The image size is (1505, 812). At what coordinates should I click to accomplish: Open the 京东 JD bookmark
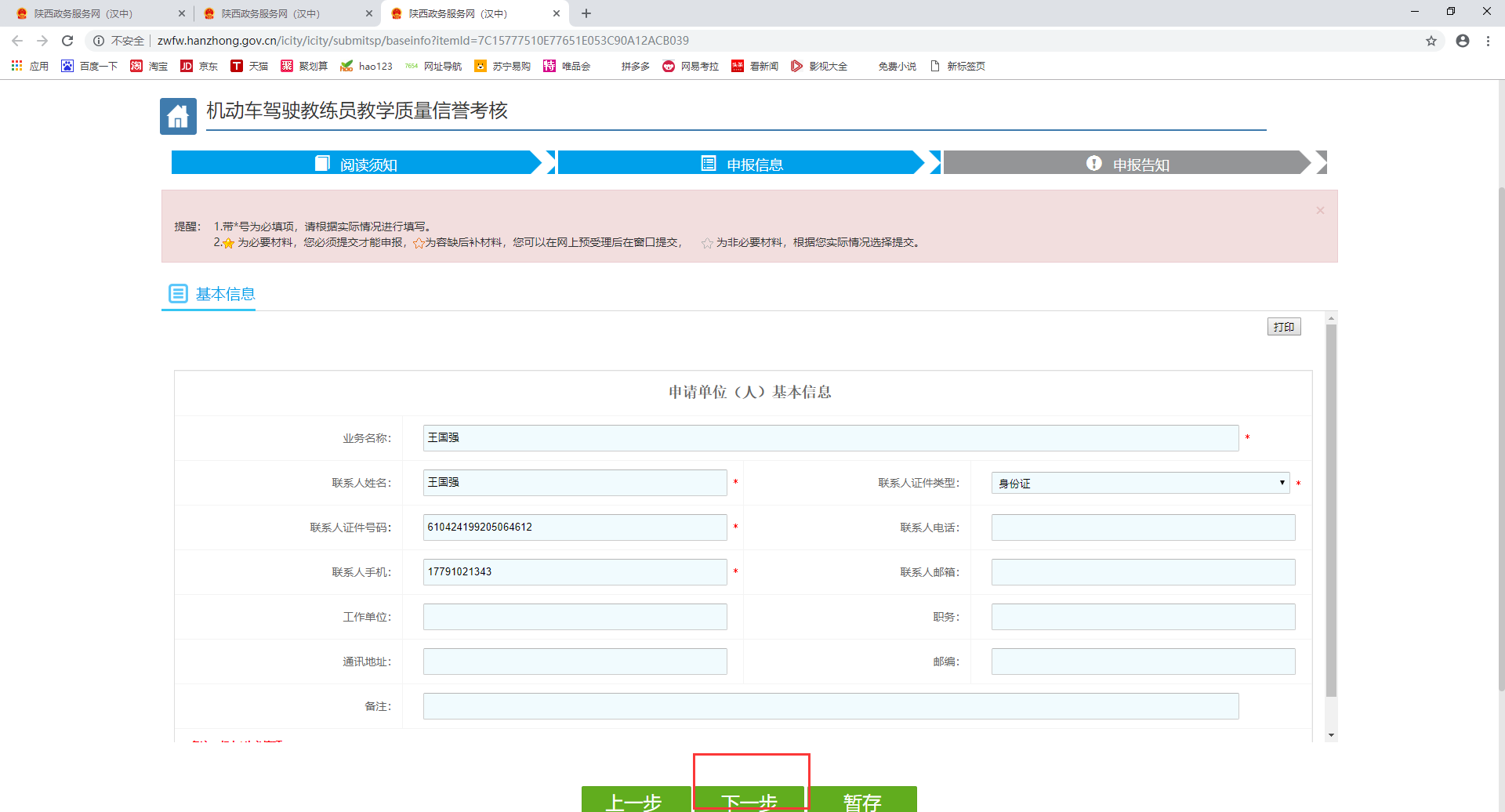(x=199, y=67)
